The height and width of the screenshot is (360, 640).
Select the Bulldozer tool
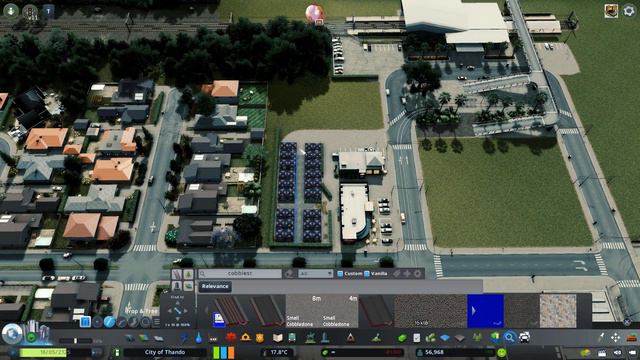(631, 337)
